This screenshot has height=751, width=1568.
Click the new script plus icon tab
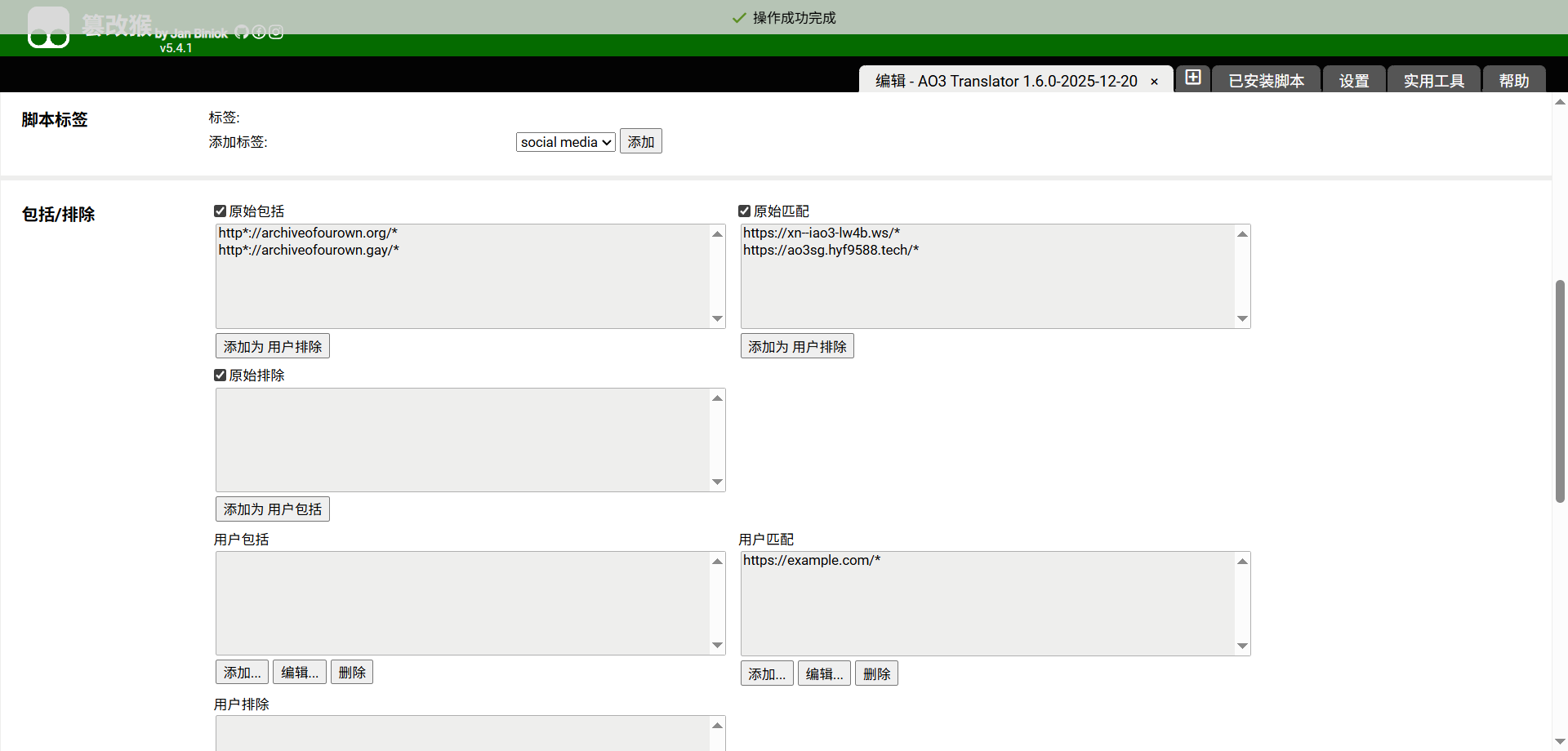(1193, 78)
